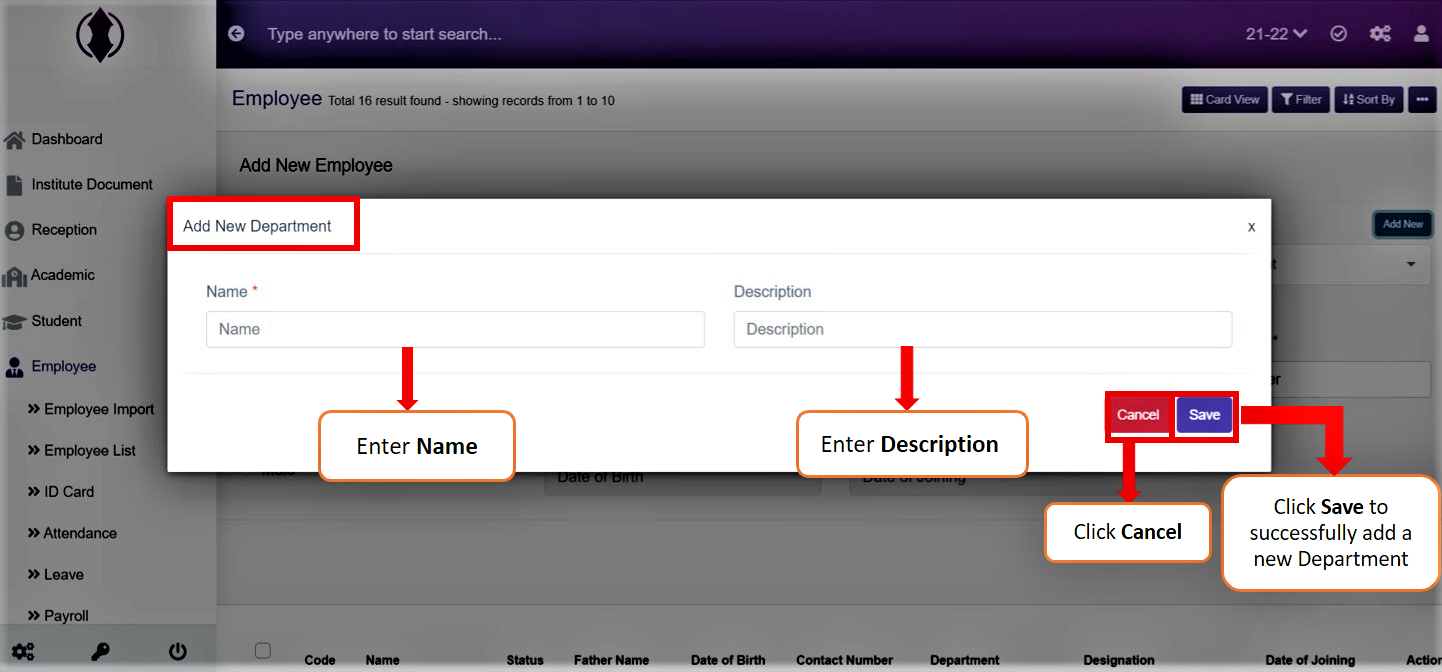Click the Date of Birth column header
This screenshot has height=672, width=1442.
click(x=728, y=660)
